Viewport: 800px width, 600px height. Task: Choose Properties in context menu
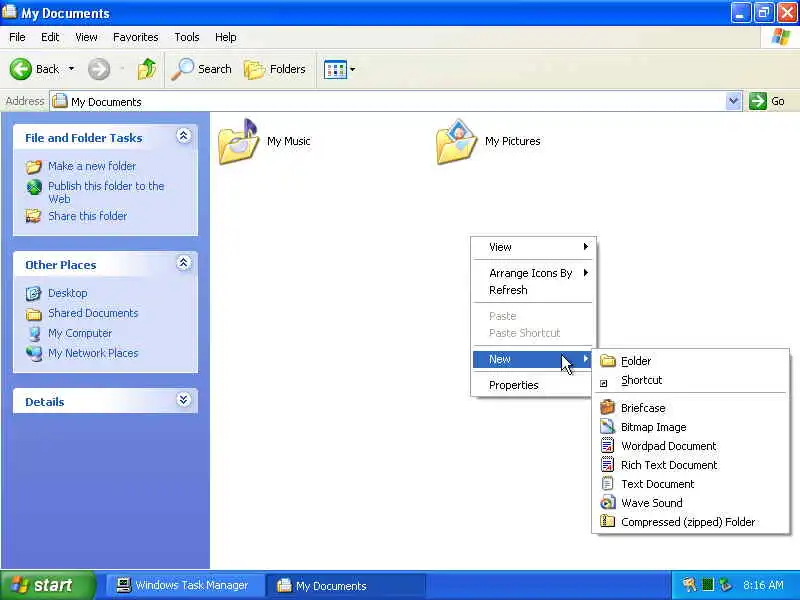pos(532,385)
